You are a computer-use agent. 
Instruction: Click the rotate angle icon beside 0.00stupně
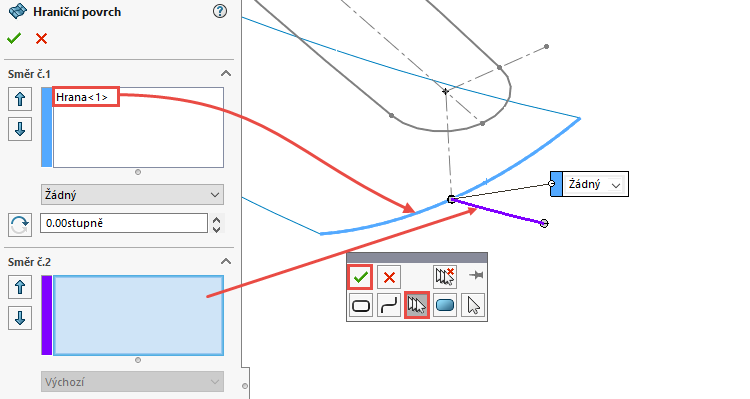20,225
